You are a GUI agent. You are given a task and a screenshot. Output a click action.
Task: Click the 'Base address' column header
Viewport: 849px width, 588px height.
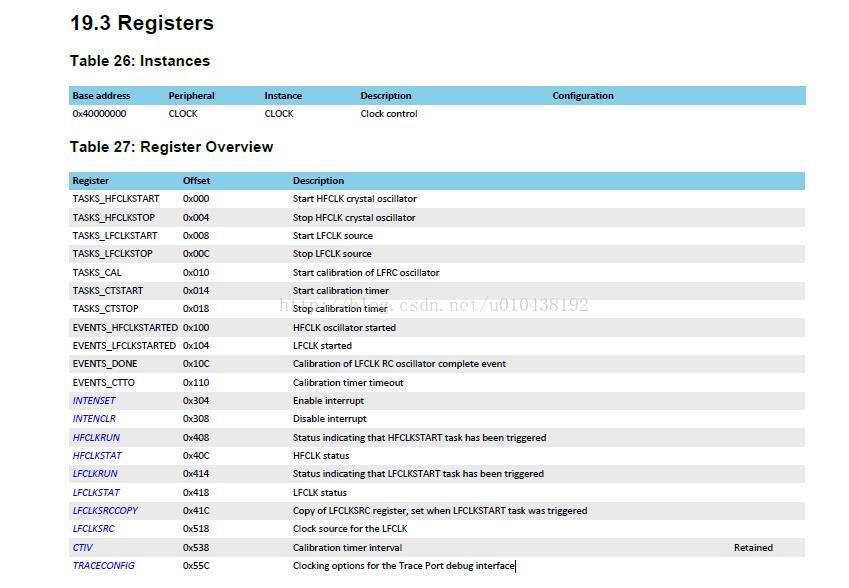(x=101, y=96)
